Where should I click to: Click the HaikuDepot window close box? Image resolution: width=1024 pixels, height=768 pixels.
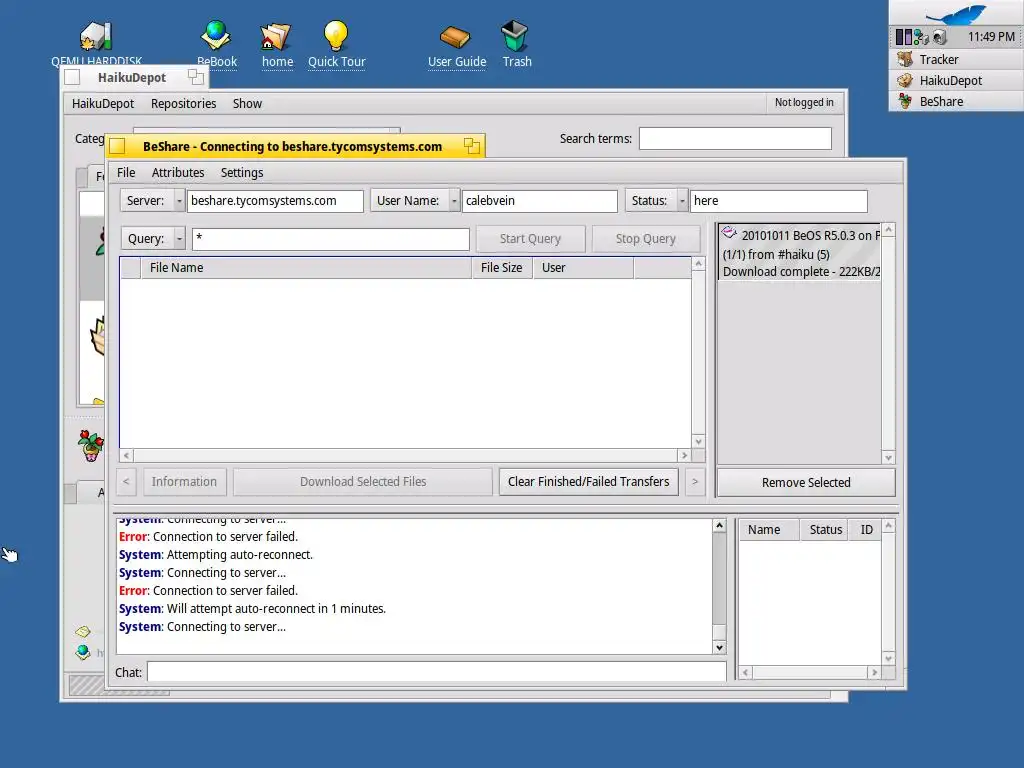coord(72,77)
